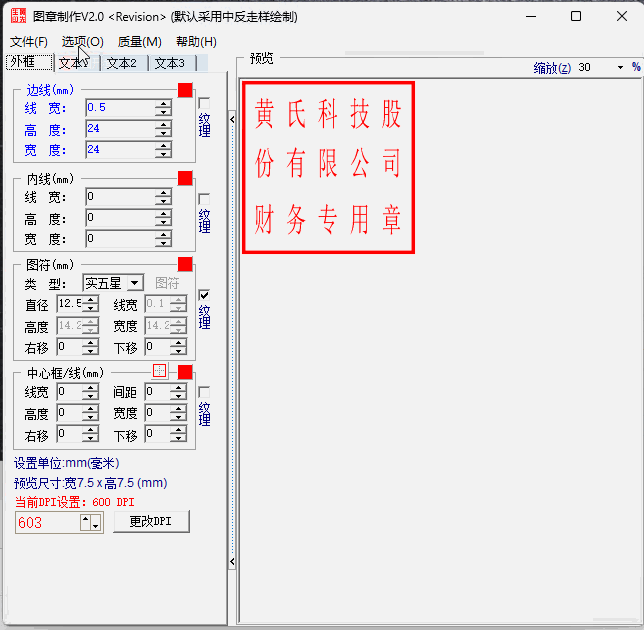Click the 设置单位:mm(毫米) text
The width and height of the screenshot is (644, 630).
67,463
